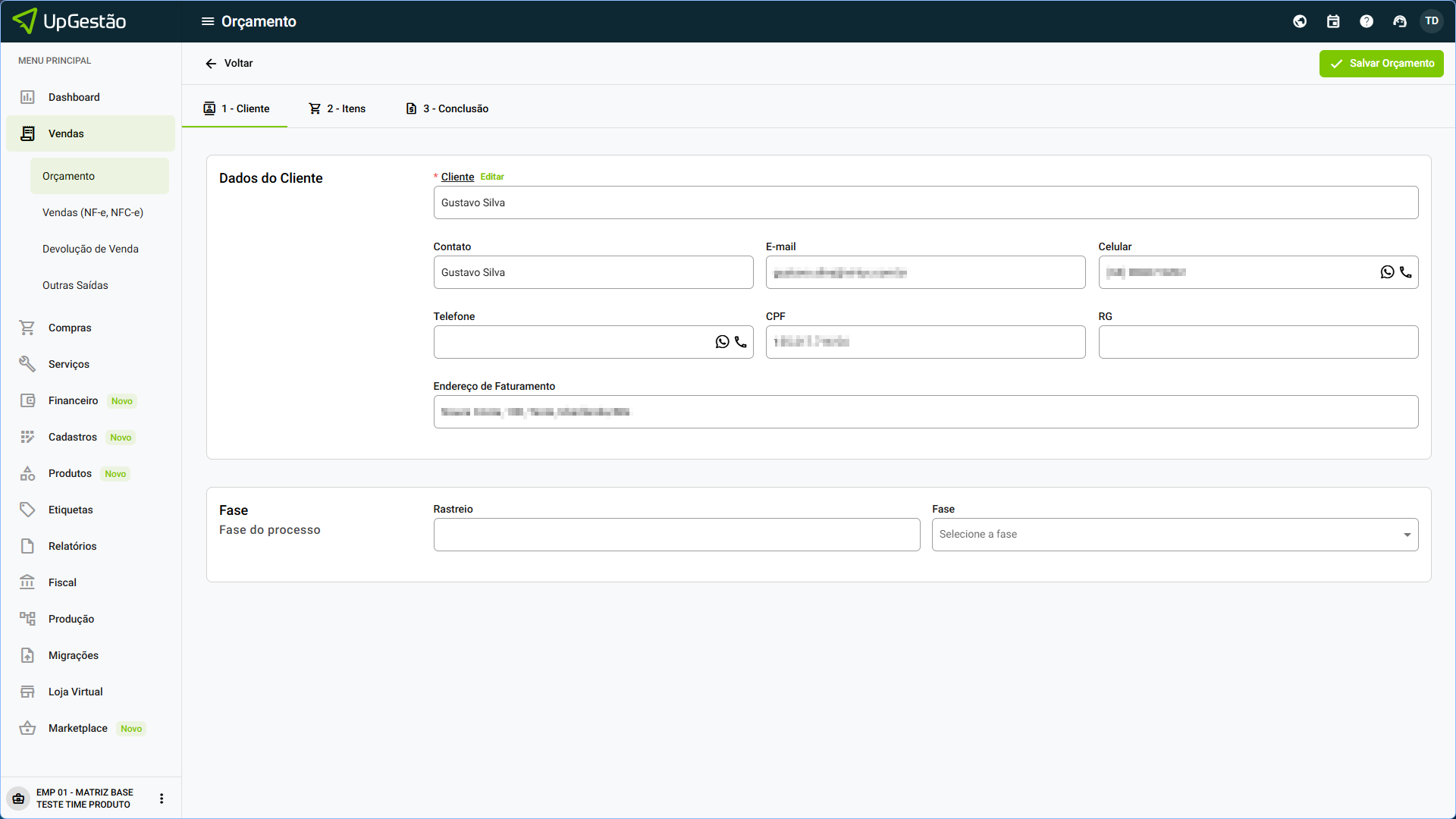Click the WhatsApp icon in Celular field
This screenshot has height=819, width=1456.
[x=1387, y=272]
